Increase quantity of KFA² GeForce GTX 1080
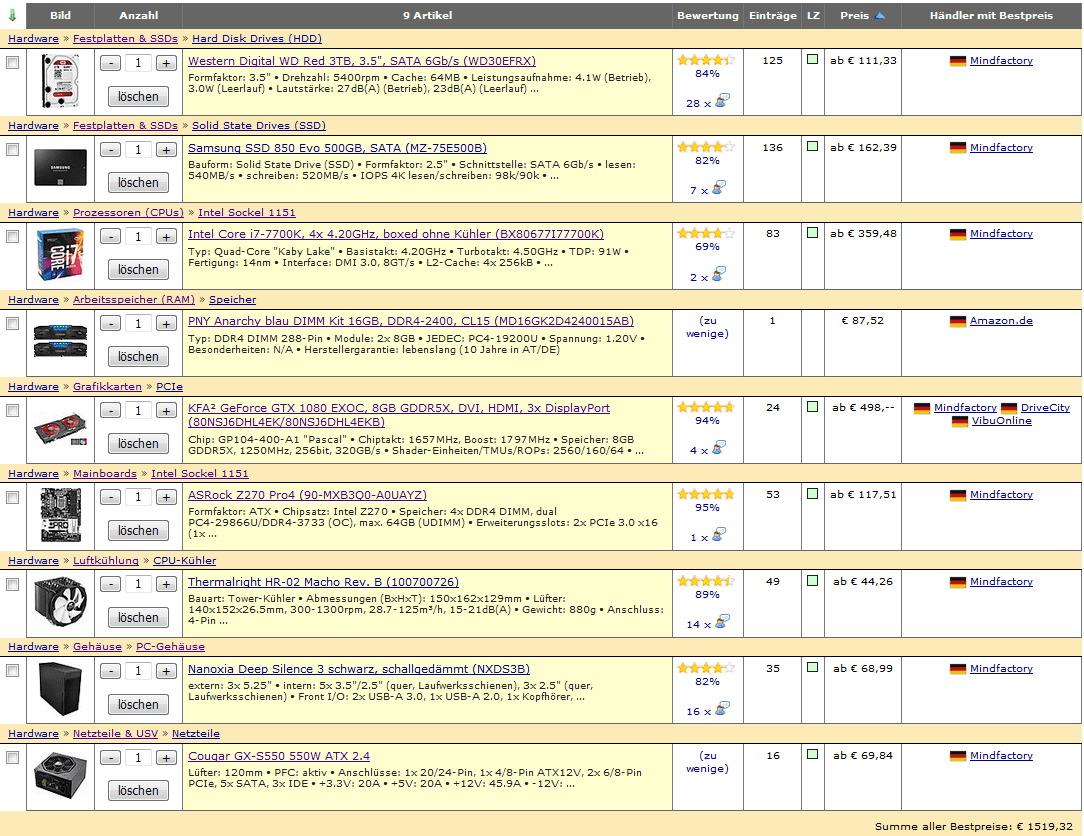1084x836 pixels. pyautogui.click(x=166, y=411)
